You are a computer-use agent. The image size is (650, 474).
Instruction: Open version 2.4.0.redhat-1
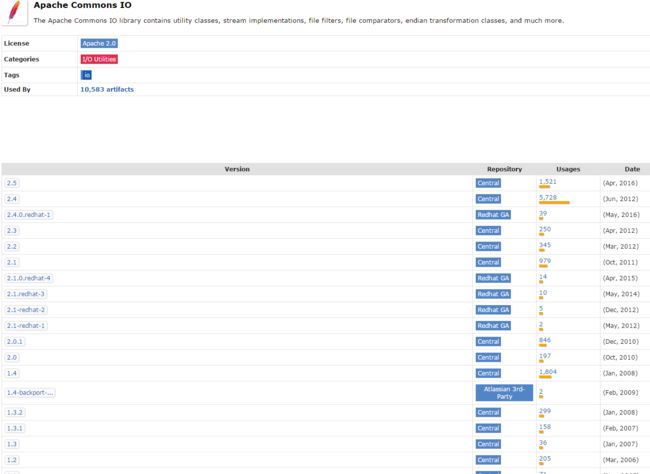29,215
